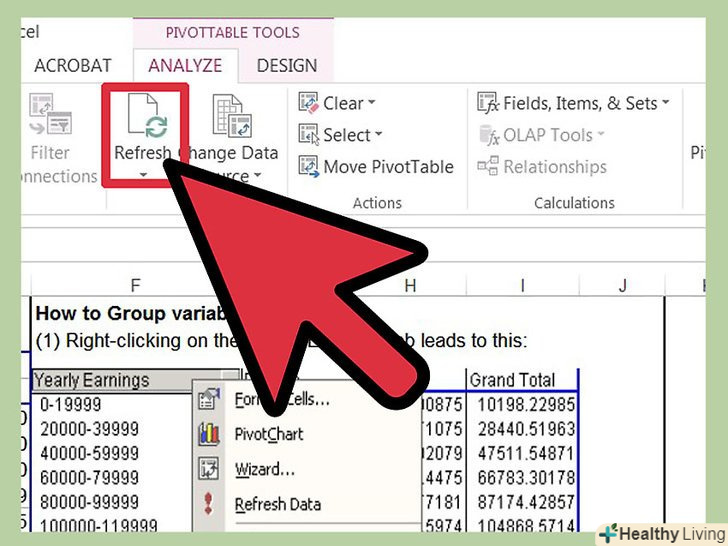Open the ACROBAT ribbon tab
Screen dimensions: 728x546
73,65
